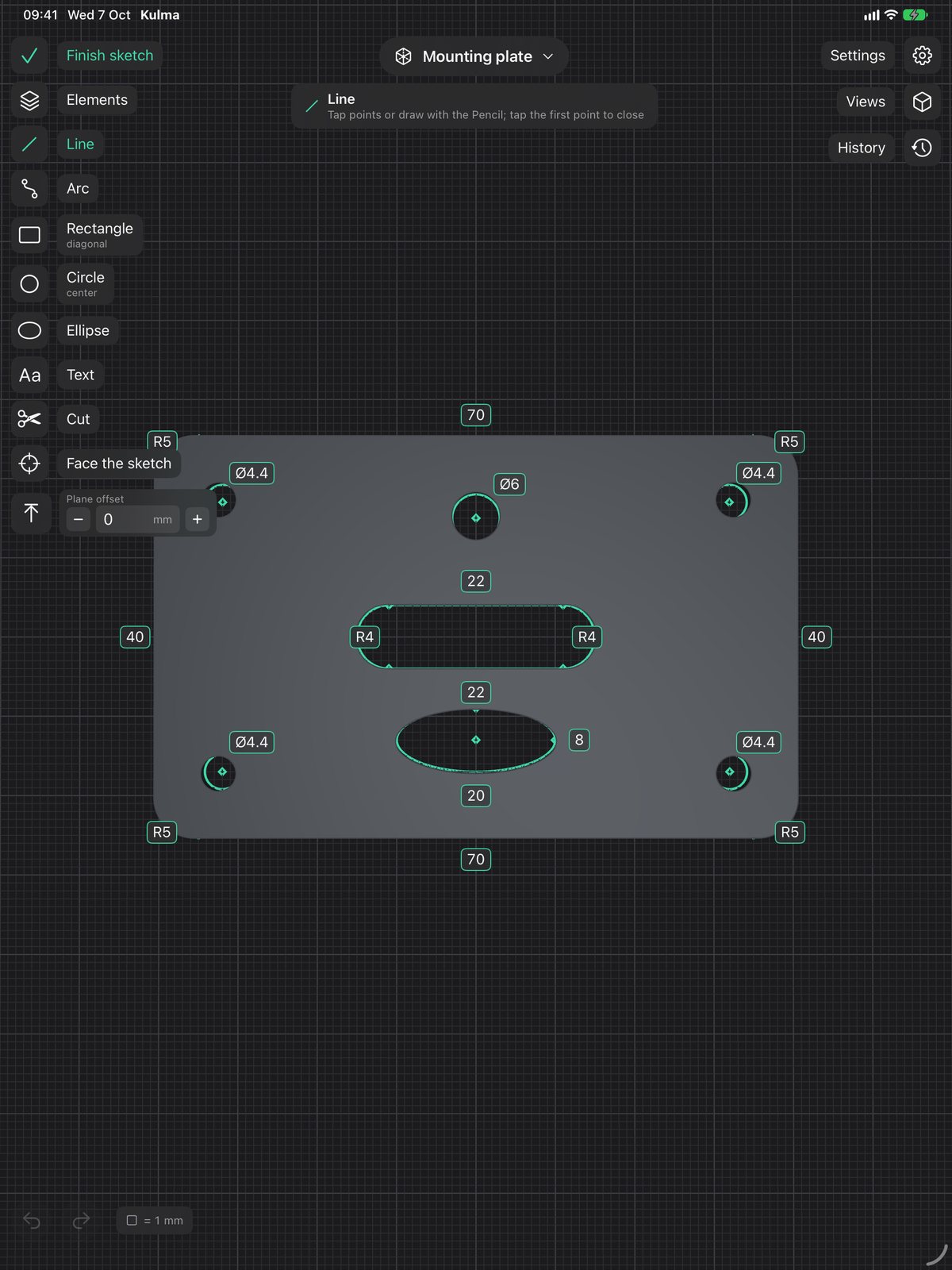Tap the Finish sketch checkmark icon
This screenshot has height=1270, width=952.
pyautogui.click(x=29, y=56)
